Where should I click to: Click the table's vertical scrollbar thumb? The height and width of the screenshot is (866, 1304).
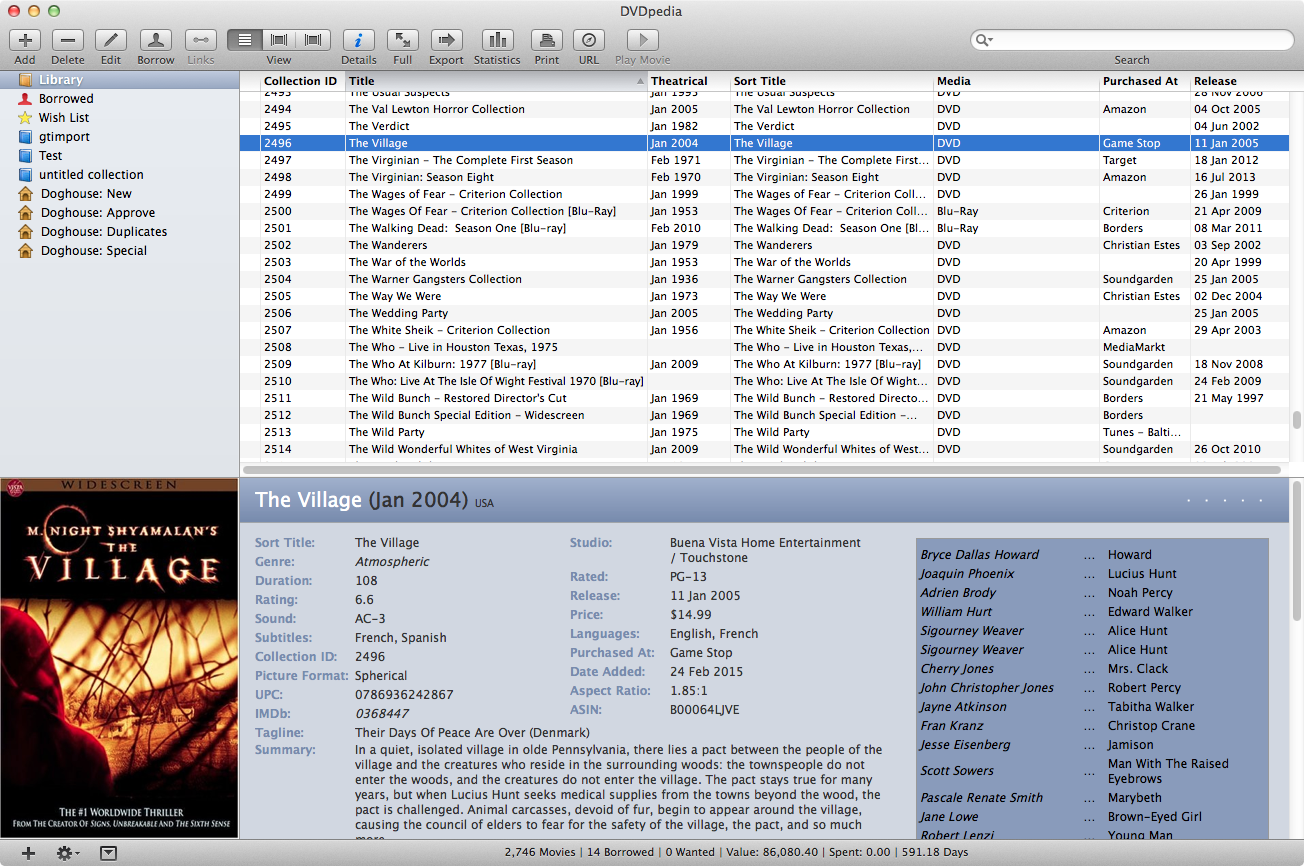point(1297,420)
